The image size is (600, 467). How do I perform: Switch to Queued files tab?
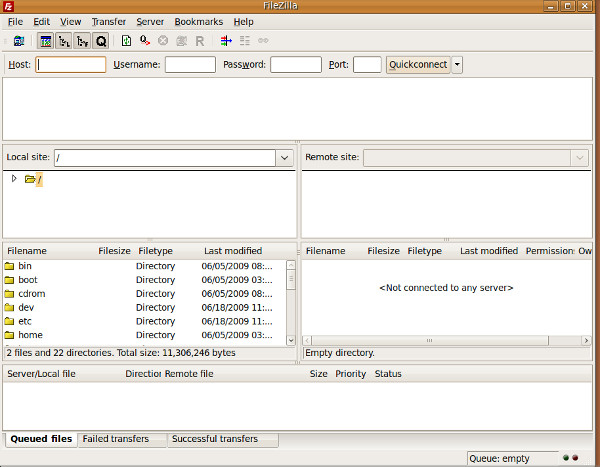[41, 439]
